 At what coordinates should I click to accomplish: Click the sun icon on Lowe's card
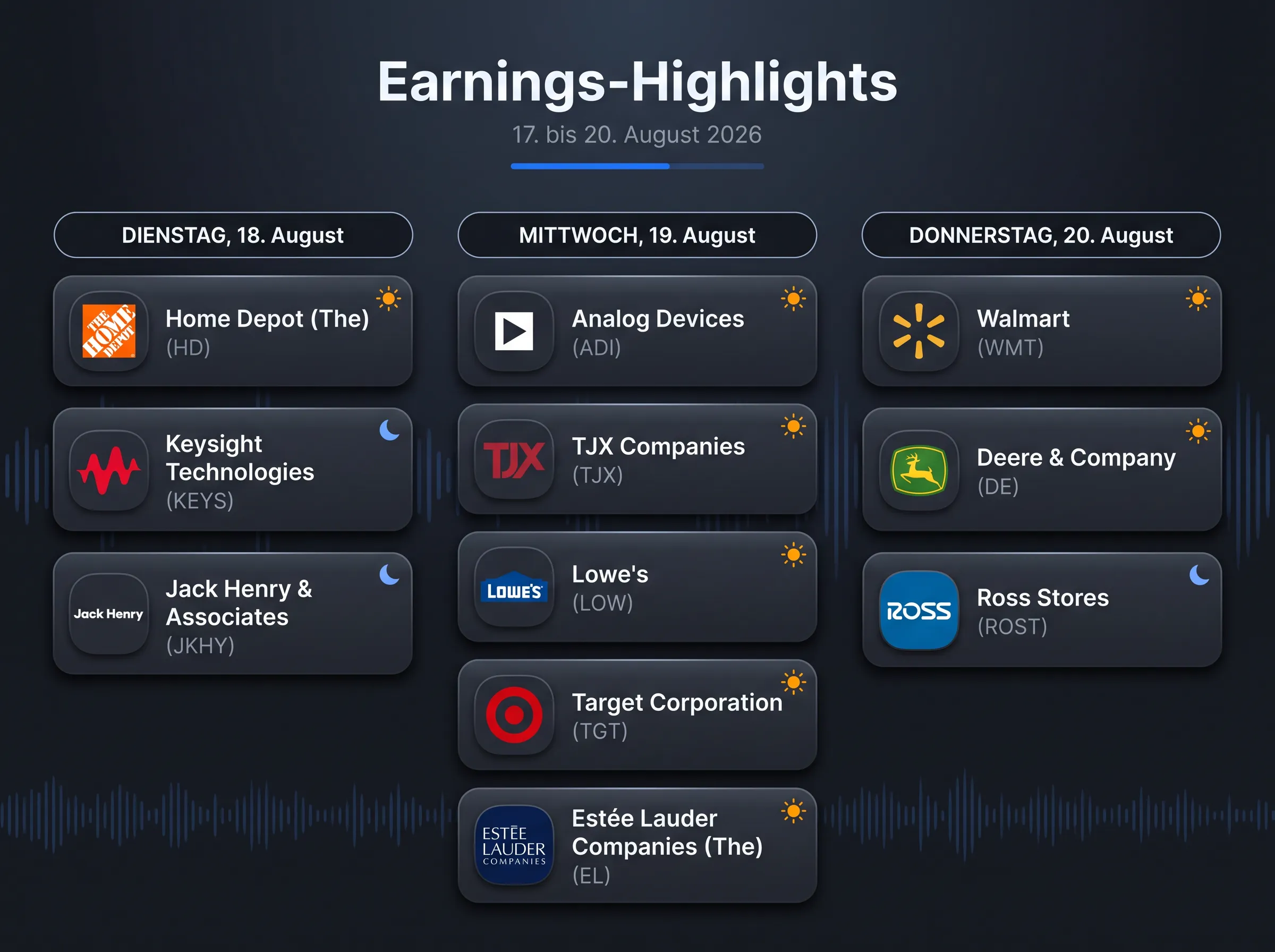793,555
